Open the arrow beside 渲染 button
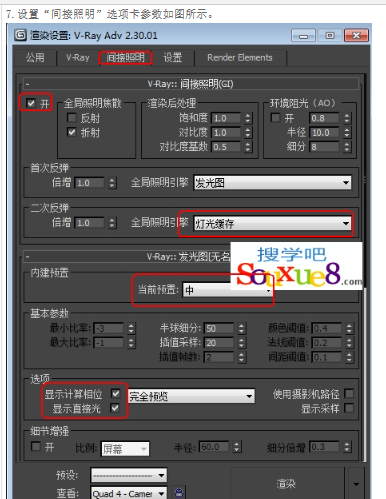The height and width of the screenshot is (499, 386). coord(356,484)
